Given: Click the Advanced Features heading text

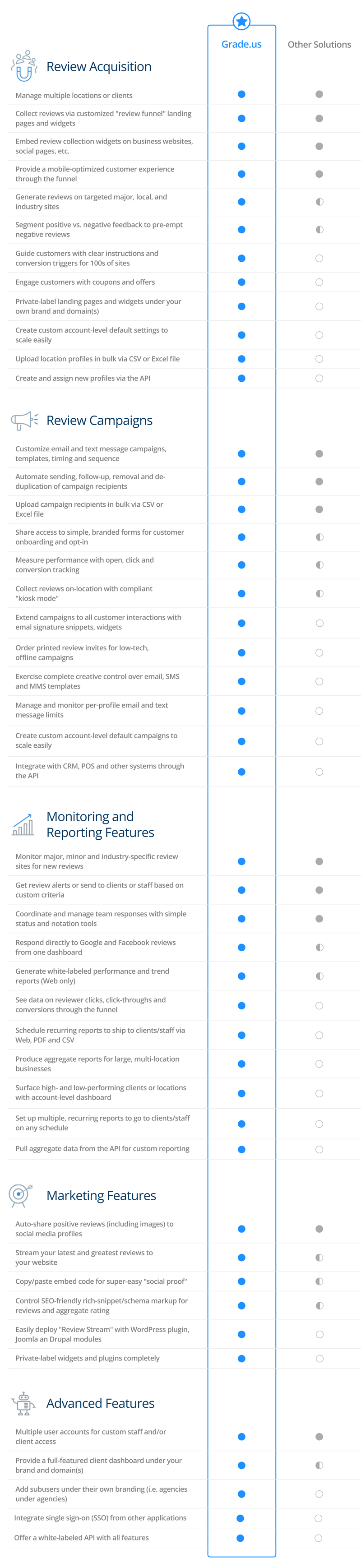Looking at the screenshot, I should coord(101,1403).
